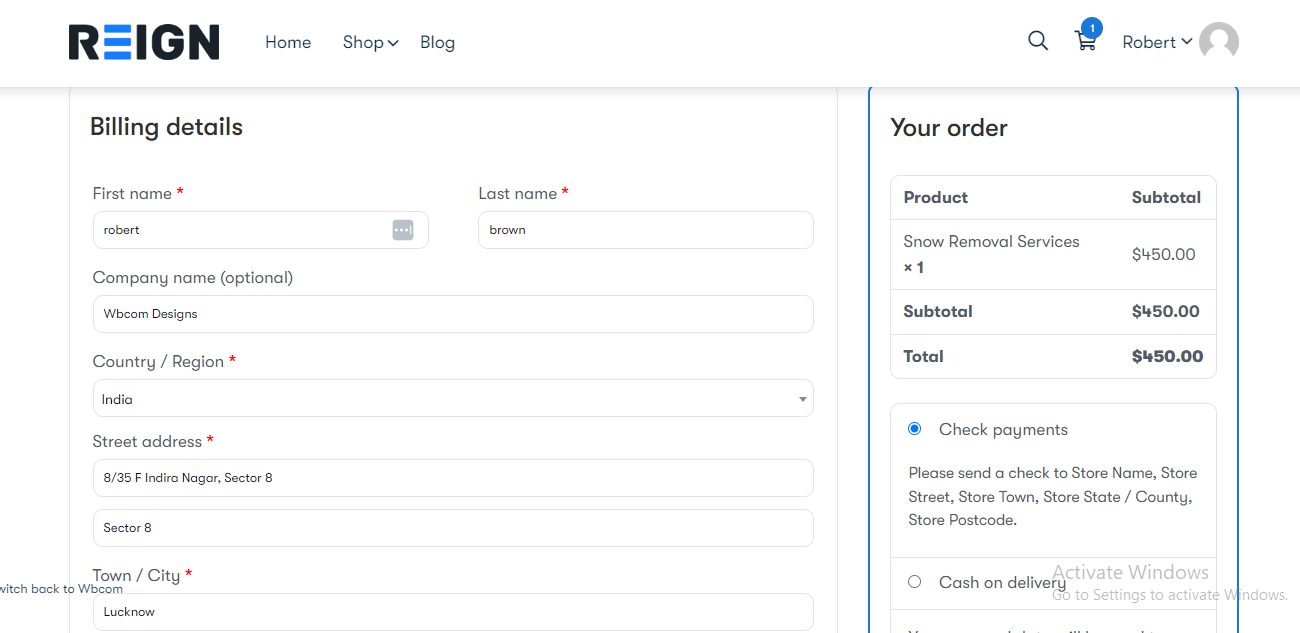This screenshot has height=633, width=1300.
Task: Open the Blog menu item
Action: coord(437,42)
